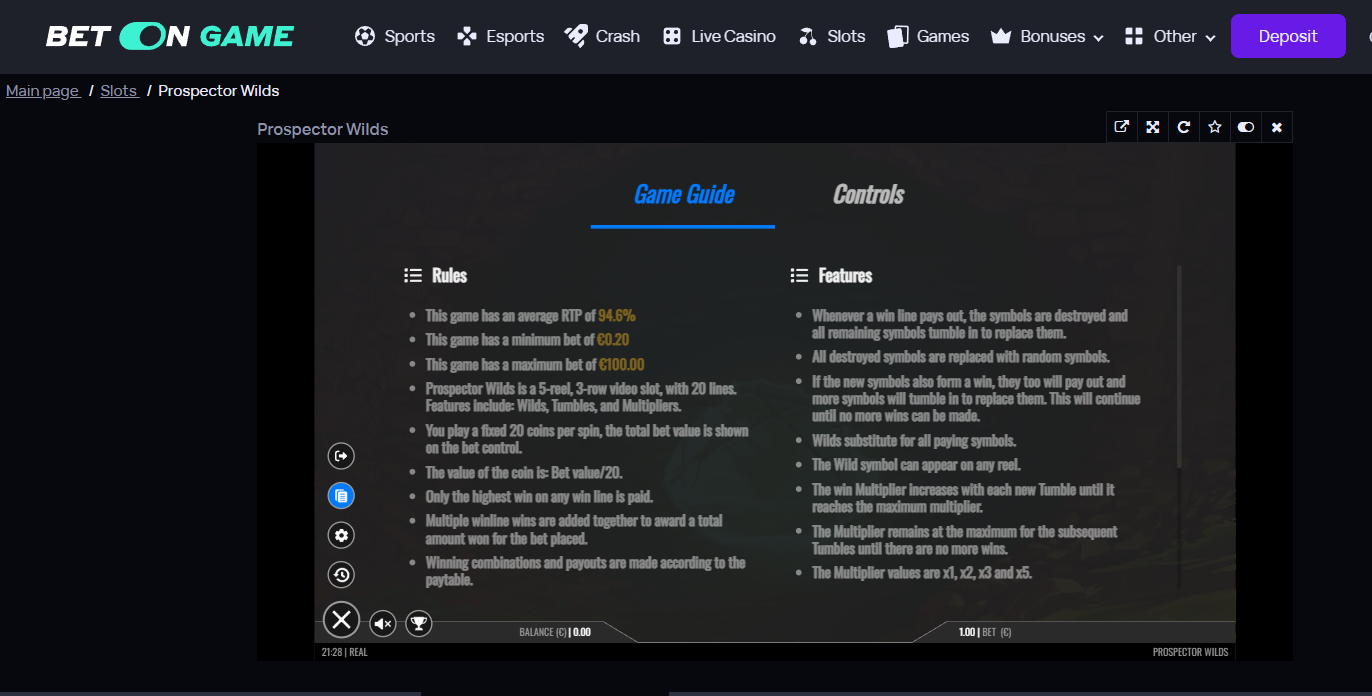1372x696 pixels.
Task: Reload the game with refresh icon
Action: tap(1184, 127)
